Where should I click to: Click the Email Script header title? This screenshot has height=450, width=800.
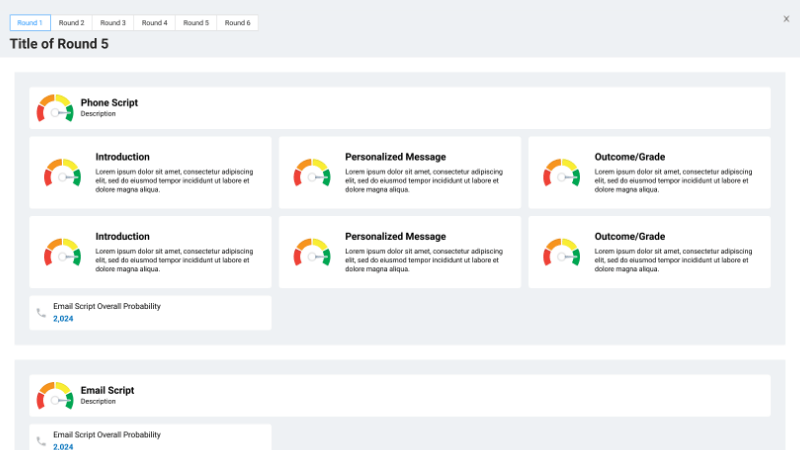click(x=107, y=390)
